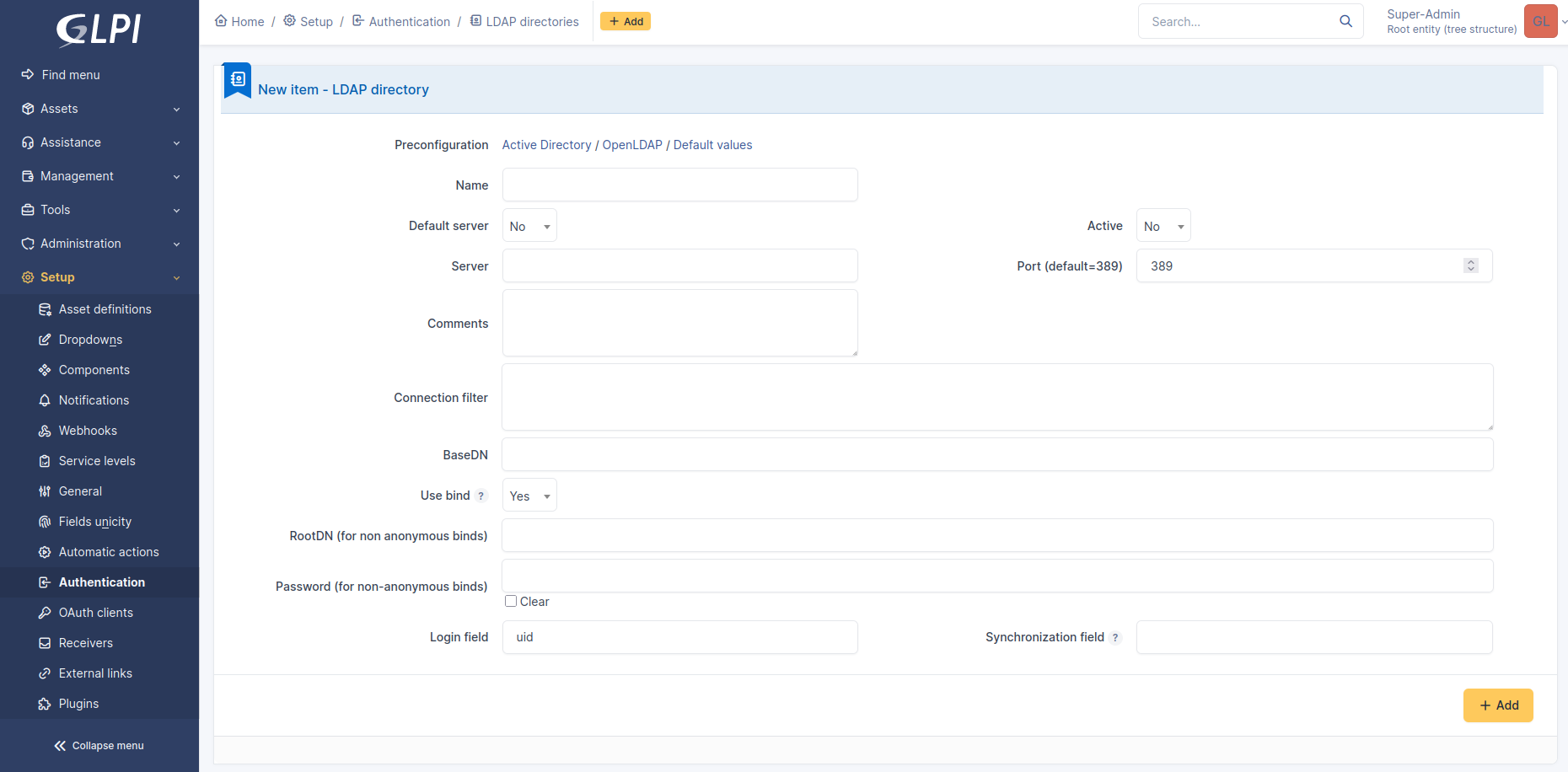Viewport: 1568px width, 772px height.
Task: Check the Clear checkbox under Password
Action: pyautogui.click(x=510, y=601)
